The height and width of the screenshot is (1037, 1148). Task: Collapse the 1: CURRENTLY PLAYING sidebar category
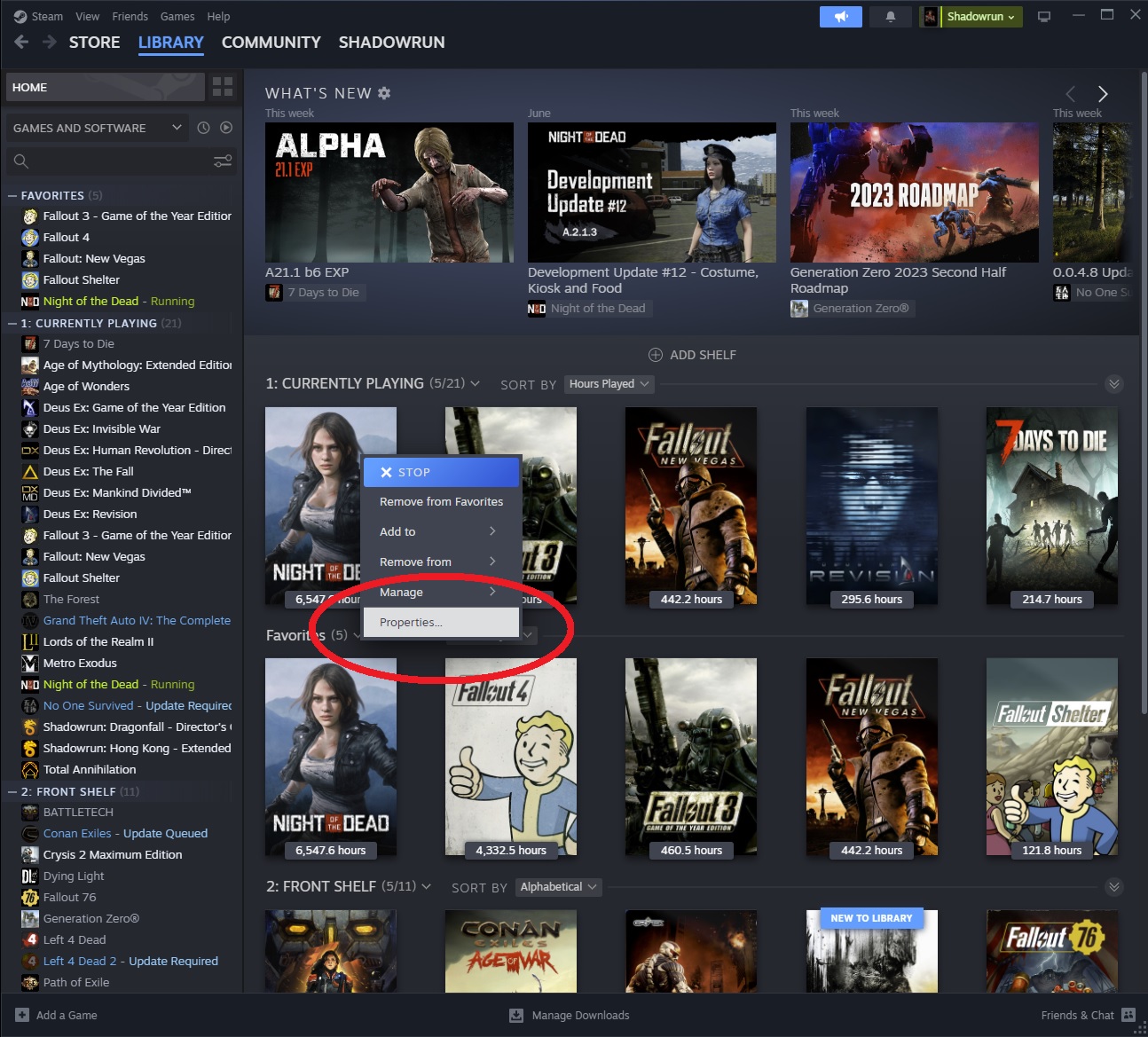(x=12, y=323)
